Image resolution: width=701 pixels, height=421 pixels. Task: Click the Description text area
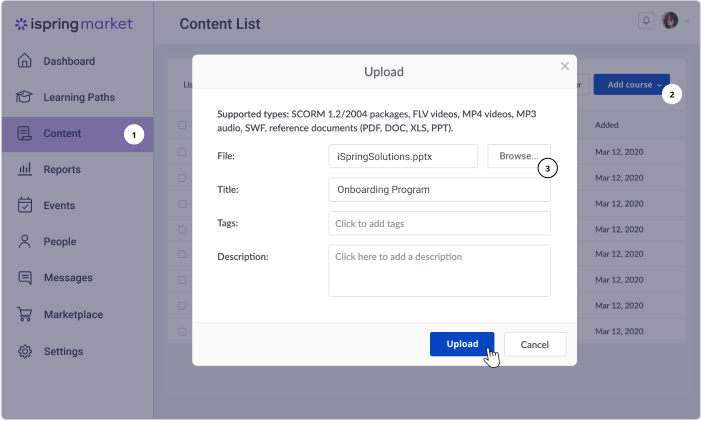439,271
